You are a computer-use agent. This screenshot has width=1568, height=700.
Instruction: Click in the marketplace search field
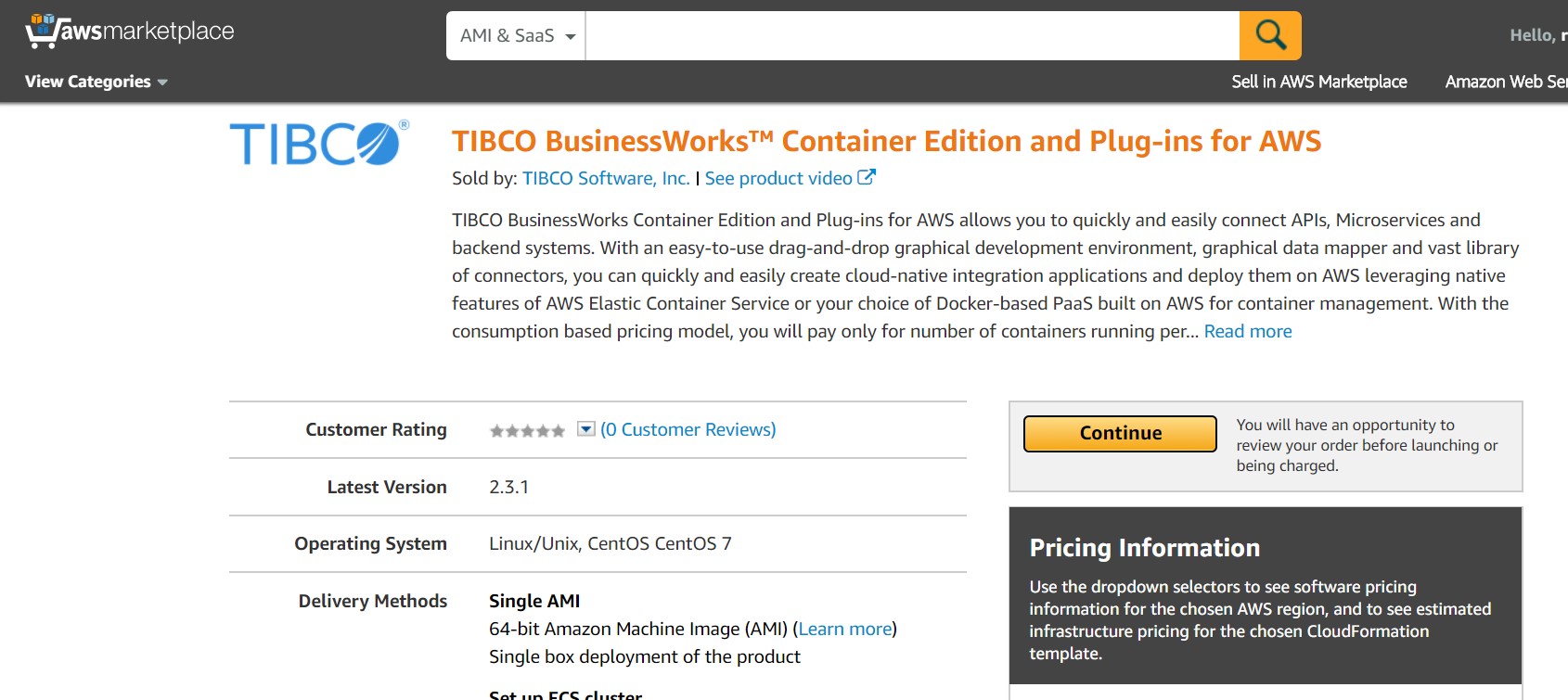[911, 36]
